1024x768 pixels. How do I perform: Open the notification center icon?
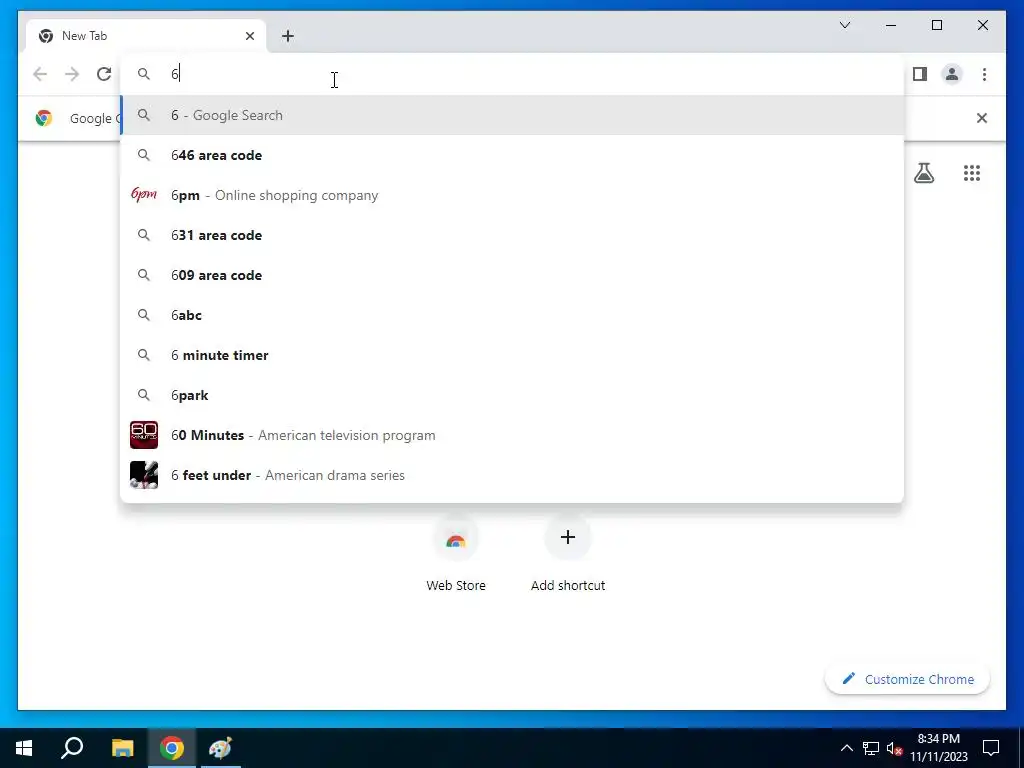(991, 748)
